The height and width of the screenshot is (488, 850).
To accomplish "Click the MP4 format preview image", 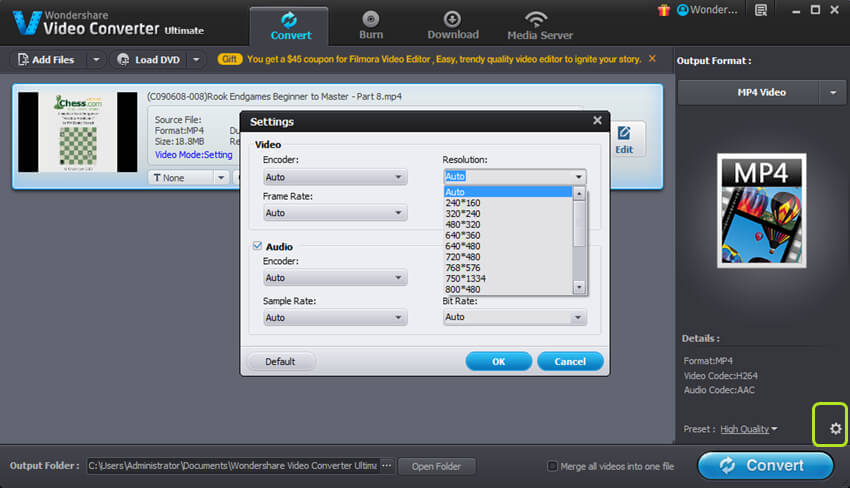I will 762,210.
